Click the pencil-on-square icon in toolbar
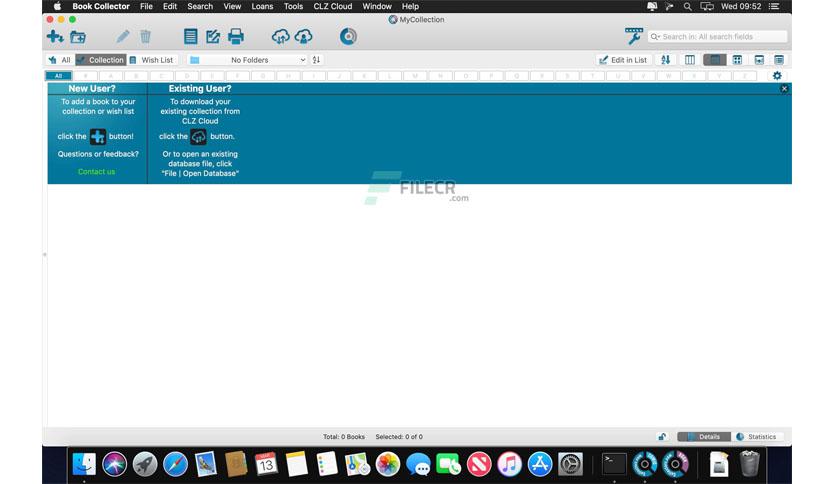 click(213, 37)
